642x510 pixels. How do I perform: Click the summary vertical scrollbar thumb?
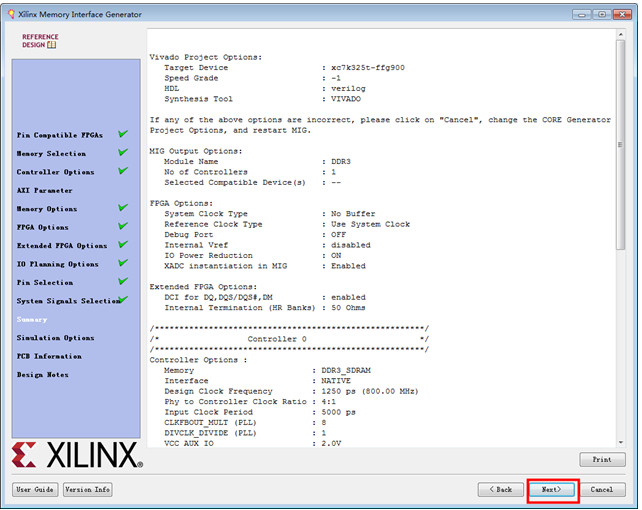(x=621, y=144)
